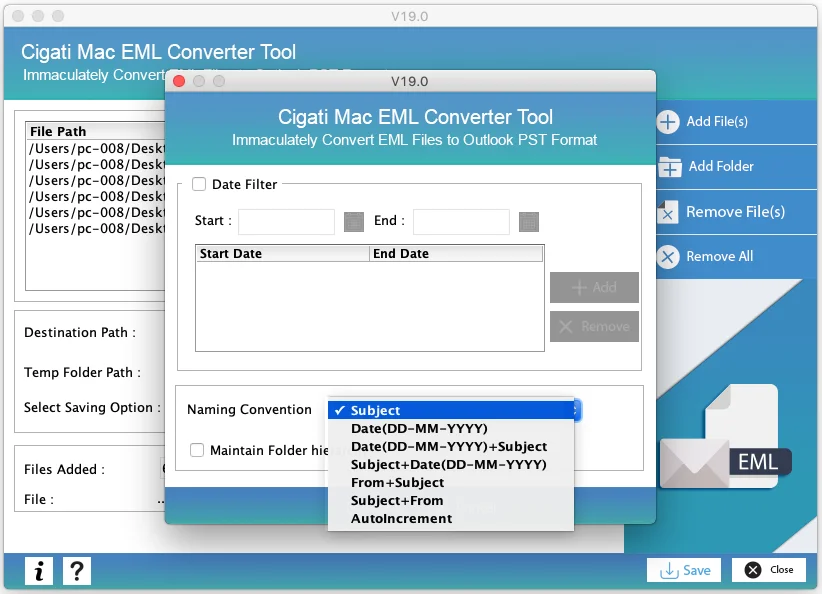Click the Remove date range button
The image size is (822, 594).
click(x=594, y=327)
